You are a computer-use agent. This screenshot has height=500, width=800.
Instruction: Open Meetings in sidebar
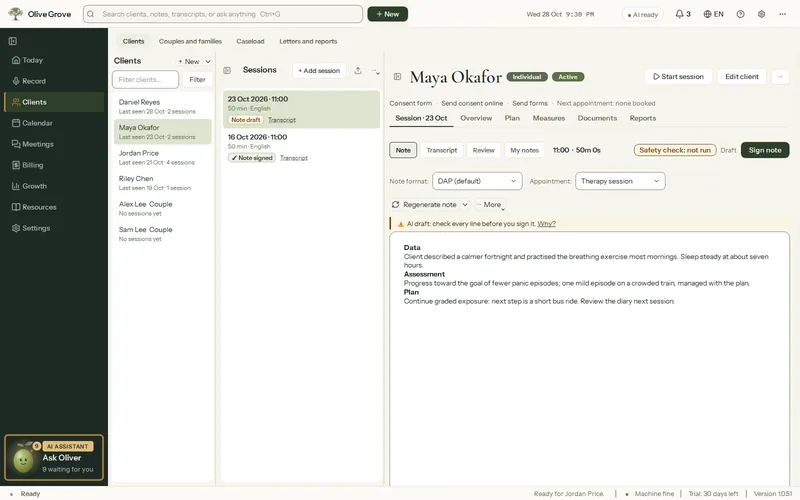point(54,144)
